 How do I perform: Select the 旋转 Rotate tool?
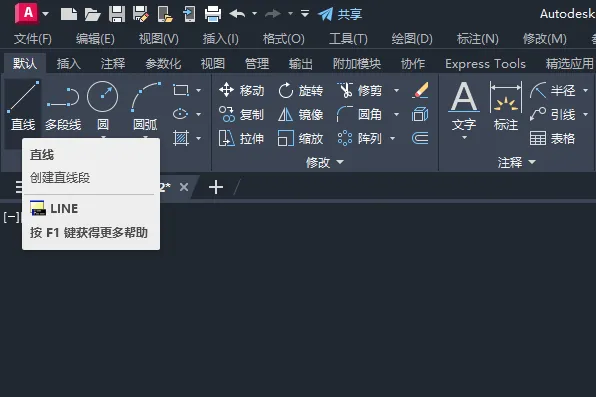pyautogui.click(x=300, y=91)
